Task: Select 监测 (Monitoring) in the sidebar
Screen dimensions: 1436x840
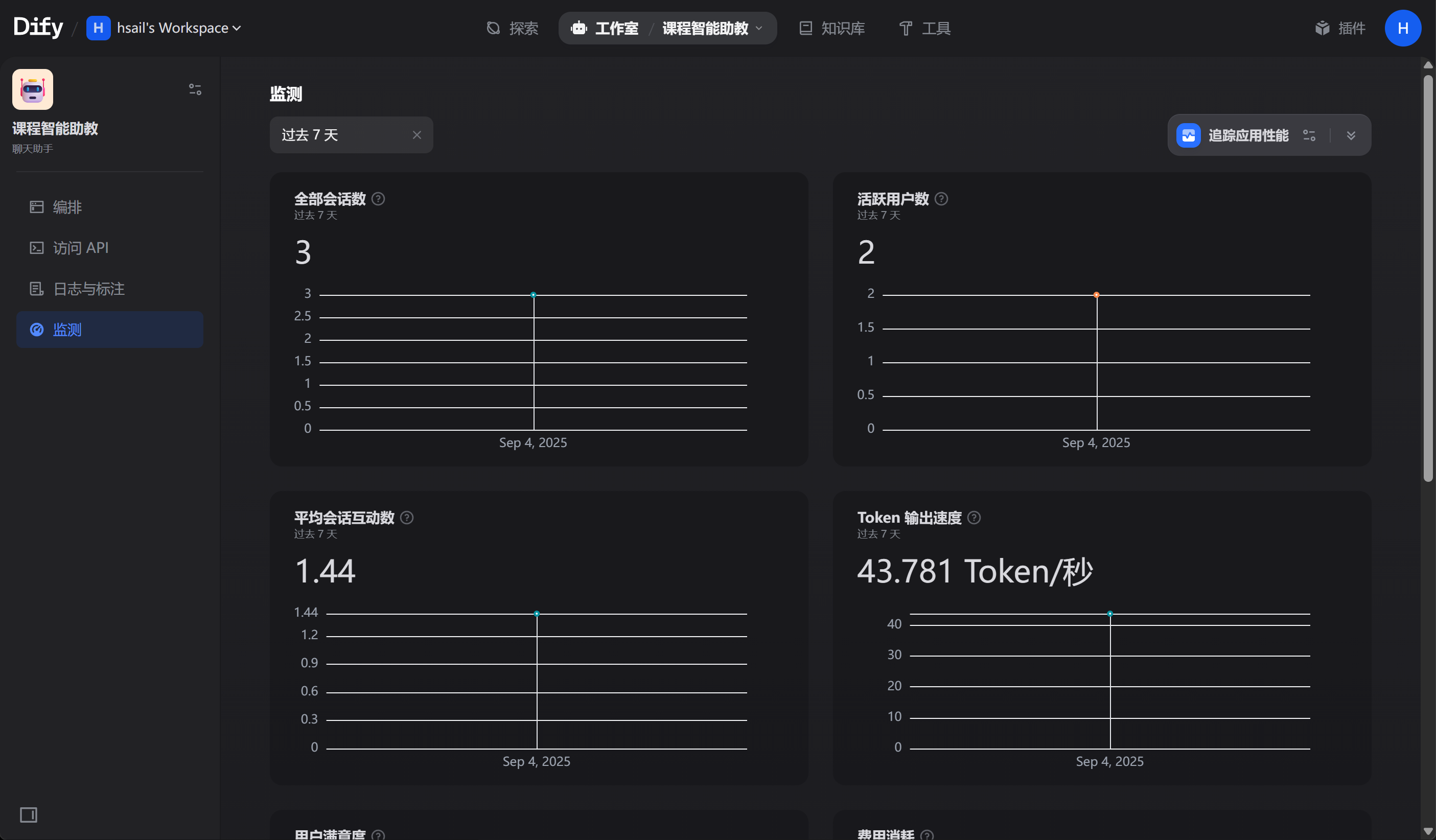Action: [110, 330]
